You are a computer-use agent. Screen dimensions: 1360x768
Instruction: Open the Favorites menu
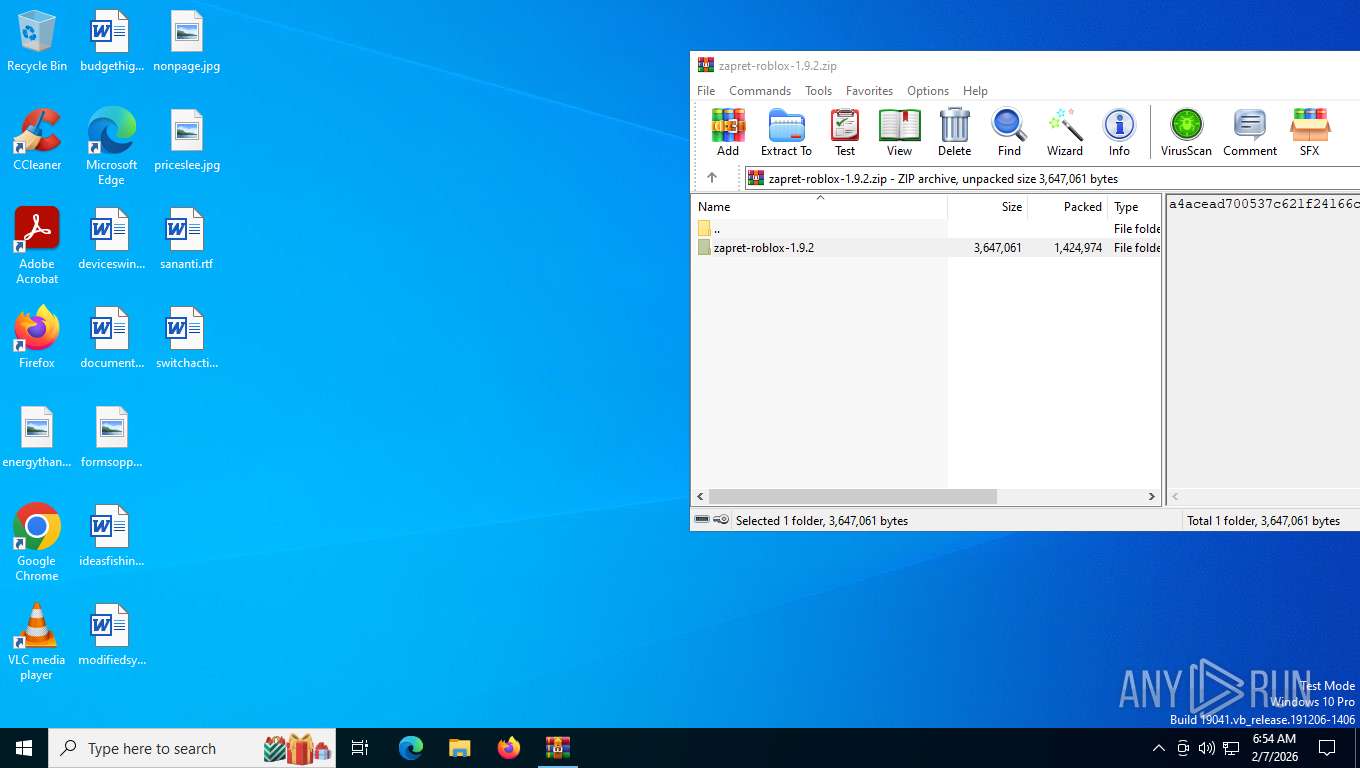coord(869,90)
